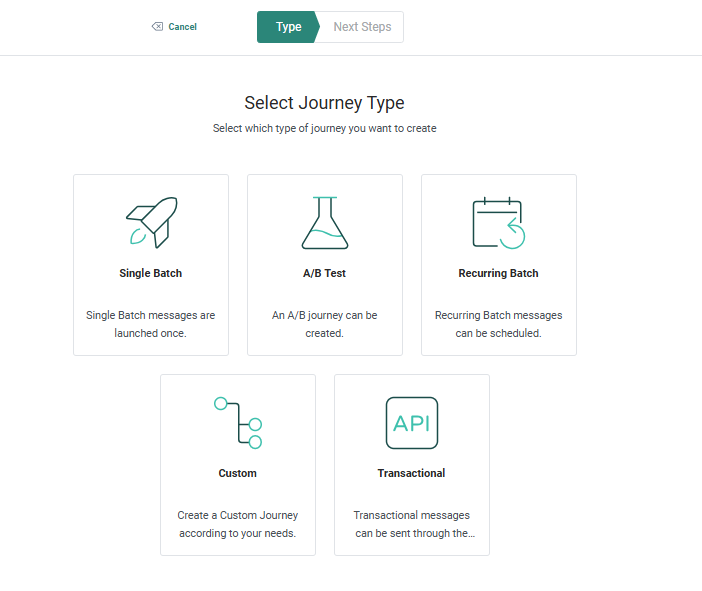Viewport: 702px width, 591px height.
Task: Cancel the journey creation
Action: (182, 27)
